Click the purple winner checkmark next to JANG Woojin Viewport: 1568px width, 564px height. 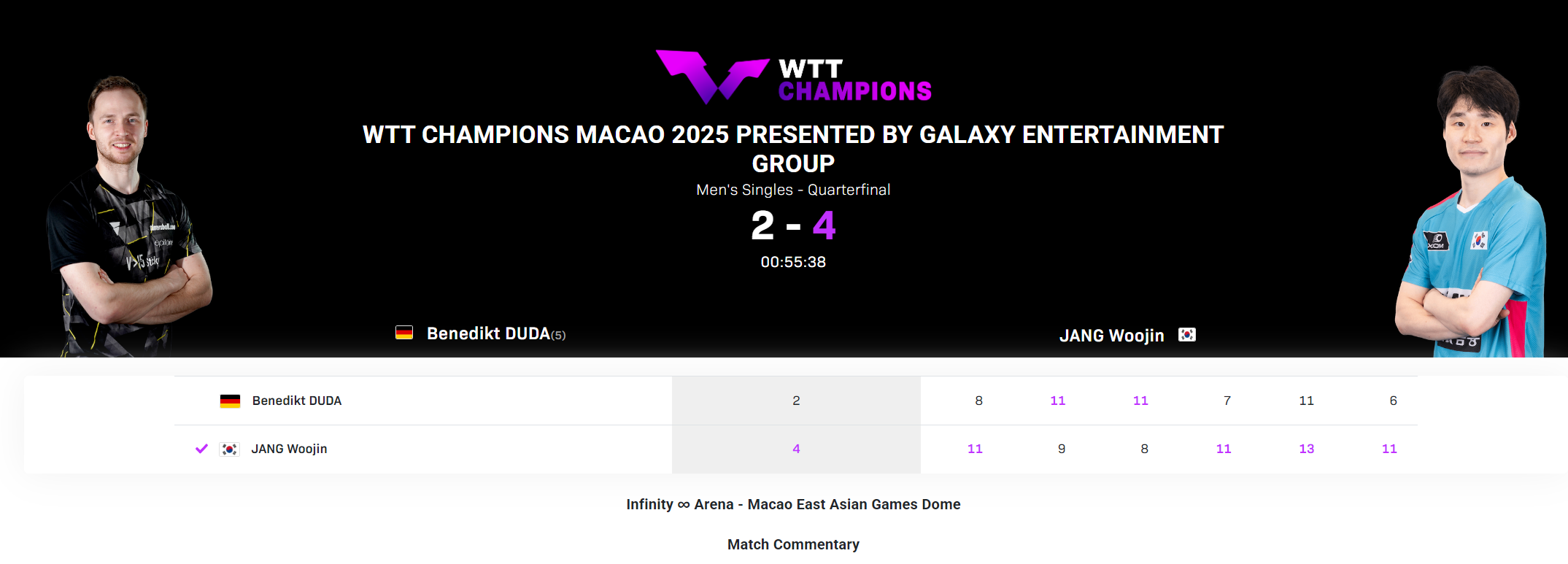(x=202, y=449)
